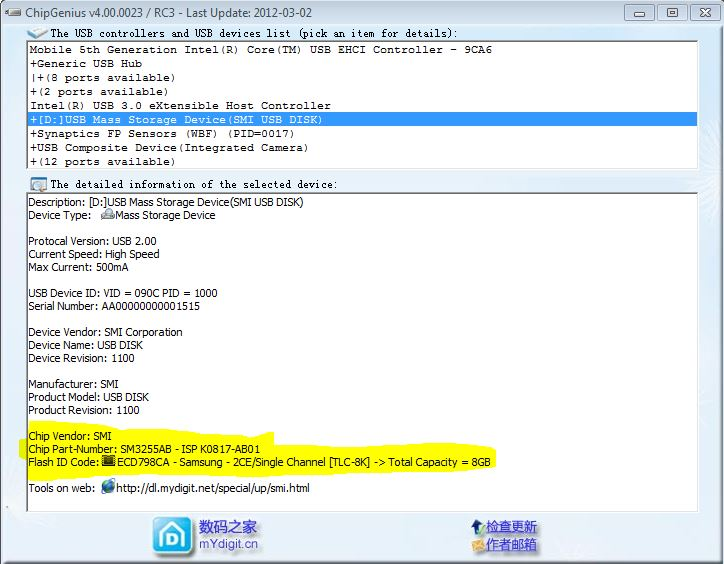Click the Product Revision: 1100 line
This screenshot has width=724, height=564.
tap(84, 410)
